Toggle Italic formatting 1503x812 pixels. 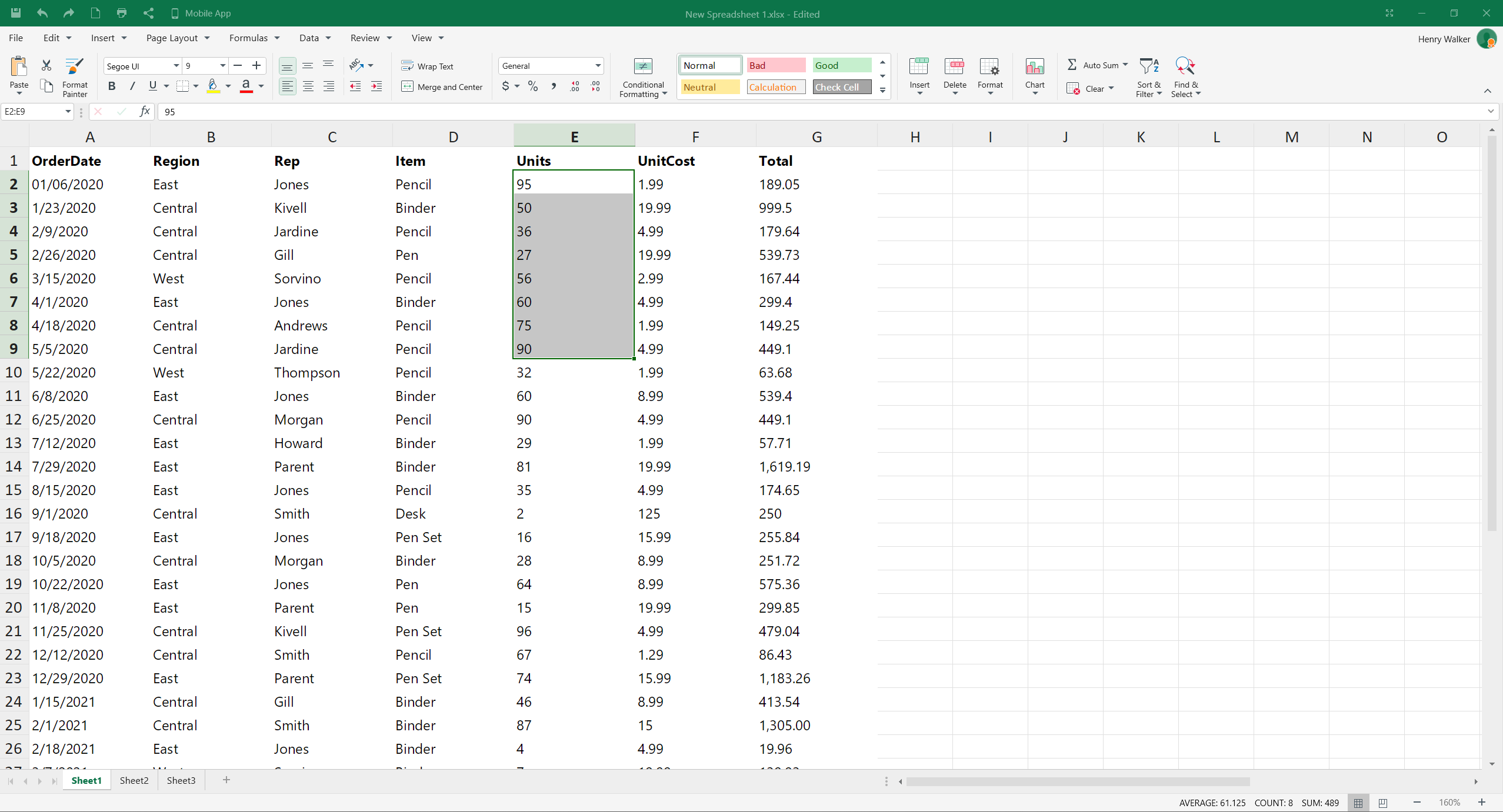point(132,86)
